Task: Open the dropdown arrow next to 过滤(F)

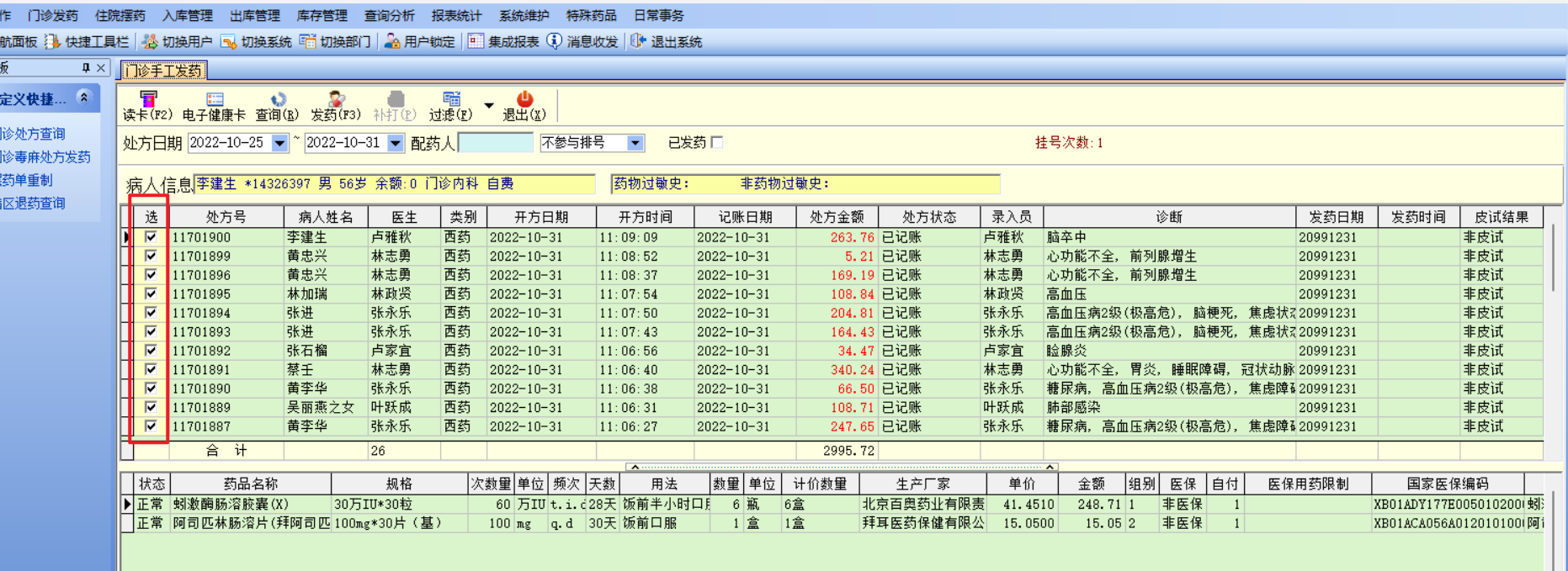Action: (488, 106)
